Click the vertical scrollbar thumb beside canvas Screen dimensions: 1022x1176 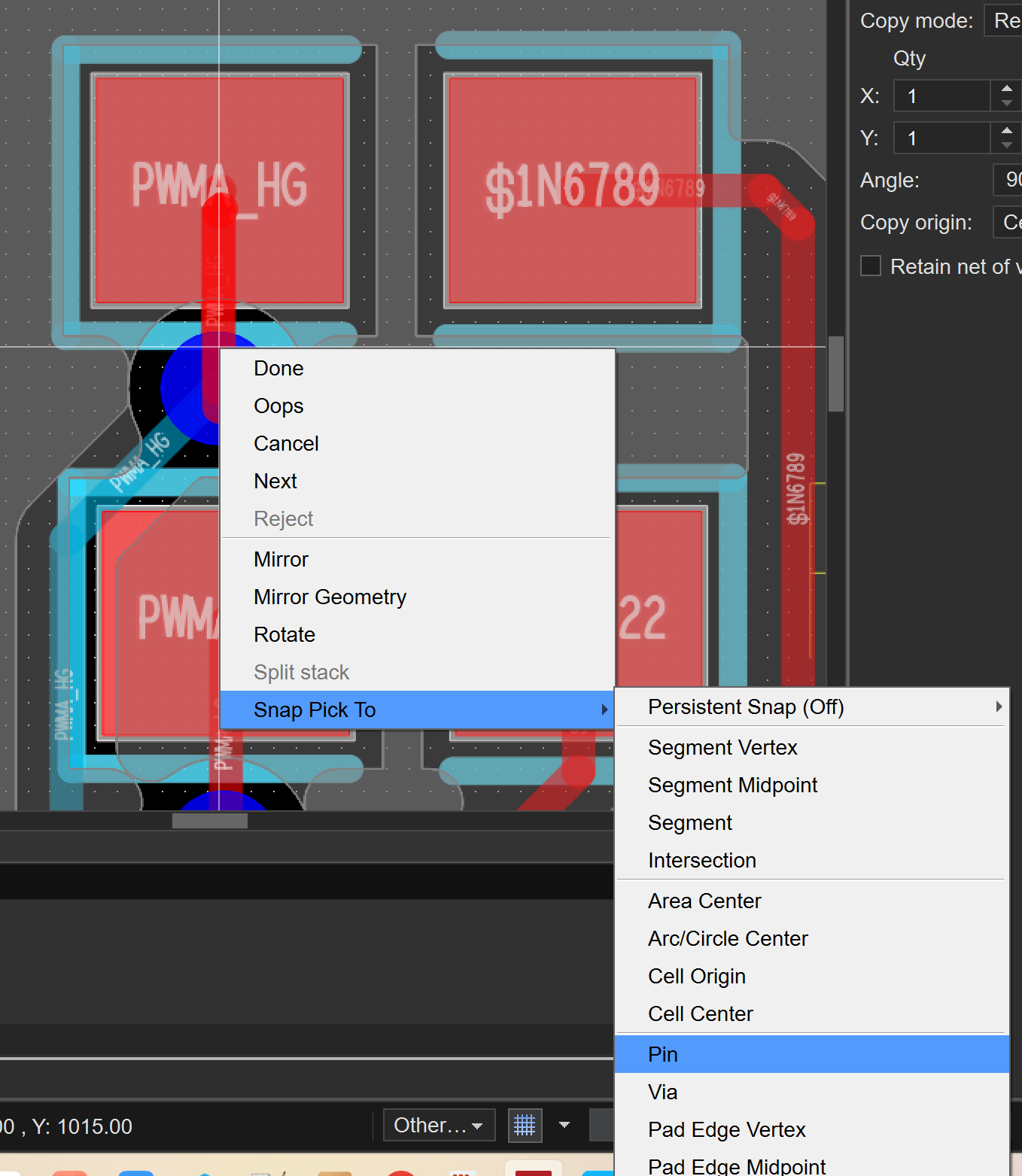[x=835, y=373]
